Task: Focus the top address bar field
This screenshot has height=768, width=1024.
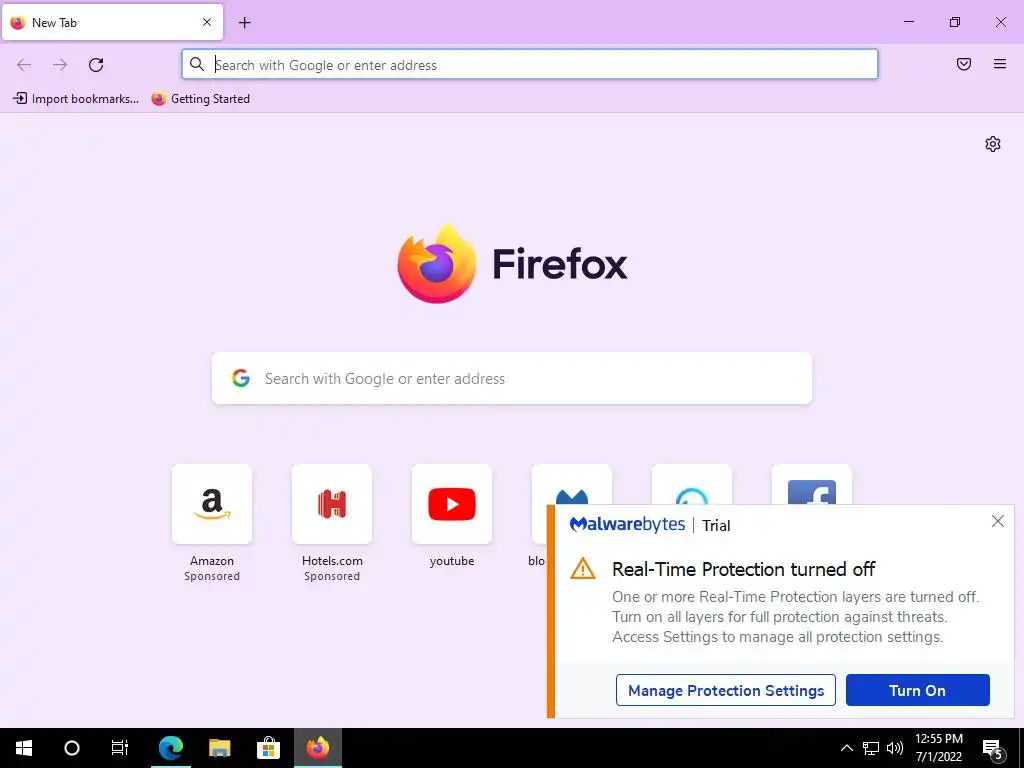Action: (x=530, y=65)
